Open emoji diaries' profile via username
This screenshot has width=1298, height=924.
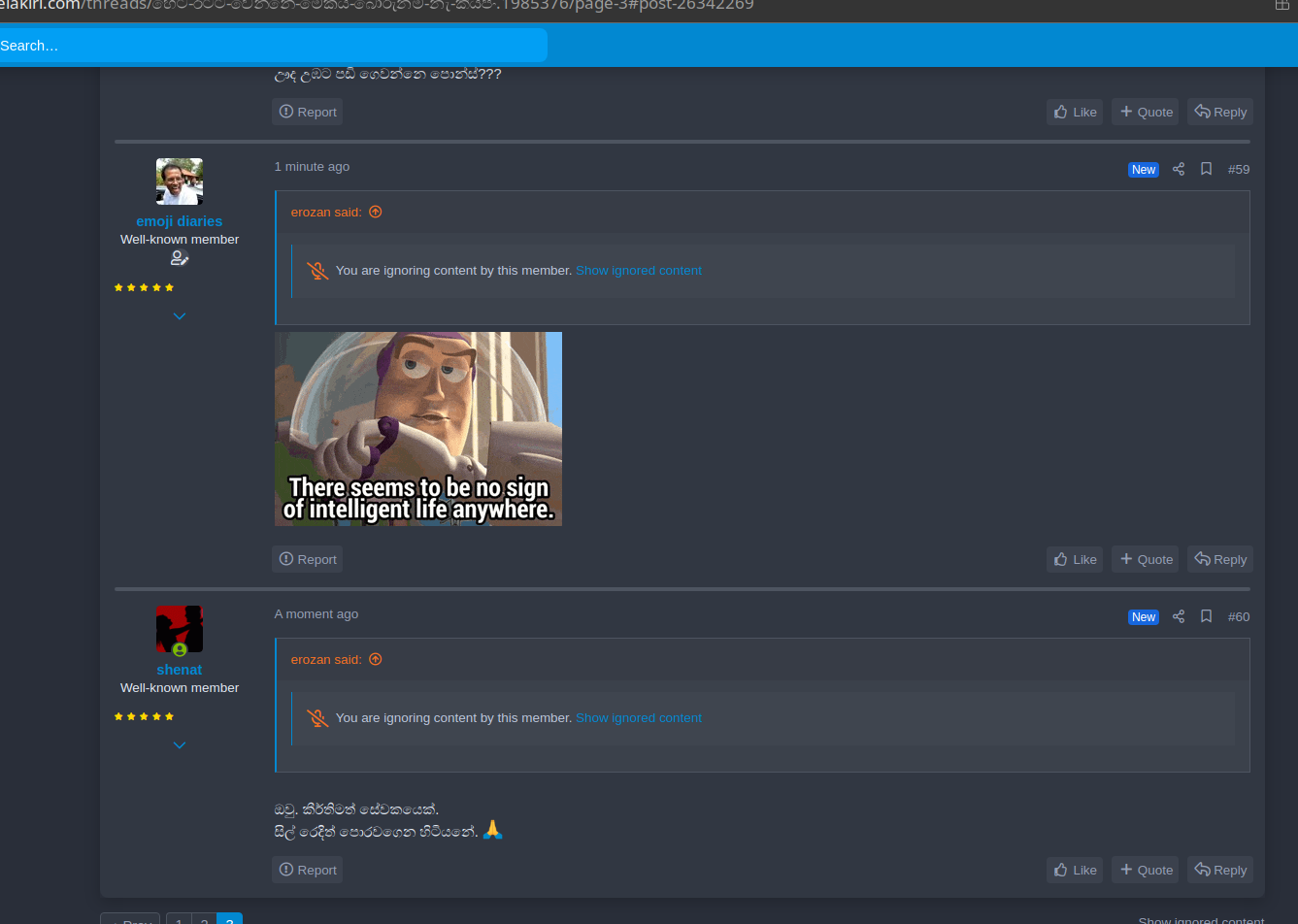180,221
